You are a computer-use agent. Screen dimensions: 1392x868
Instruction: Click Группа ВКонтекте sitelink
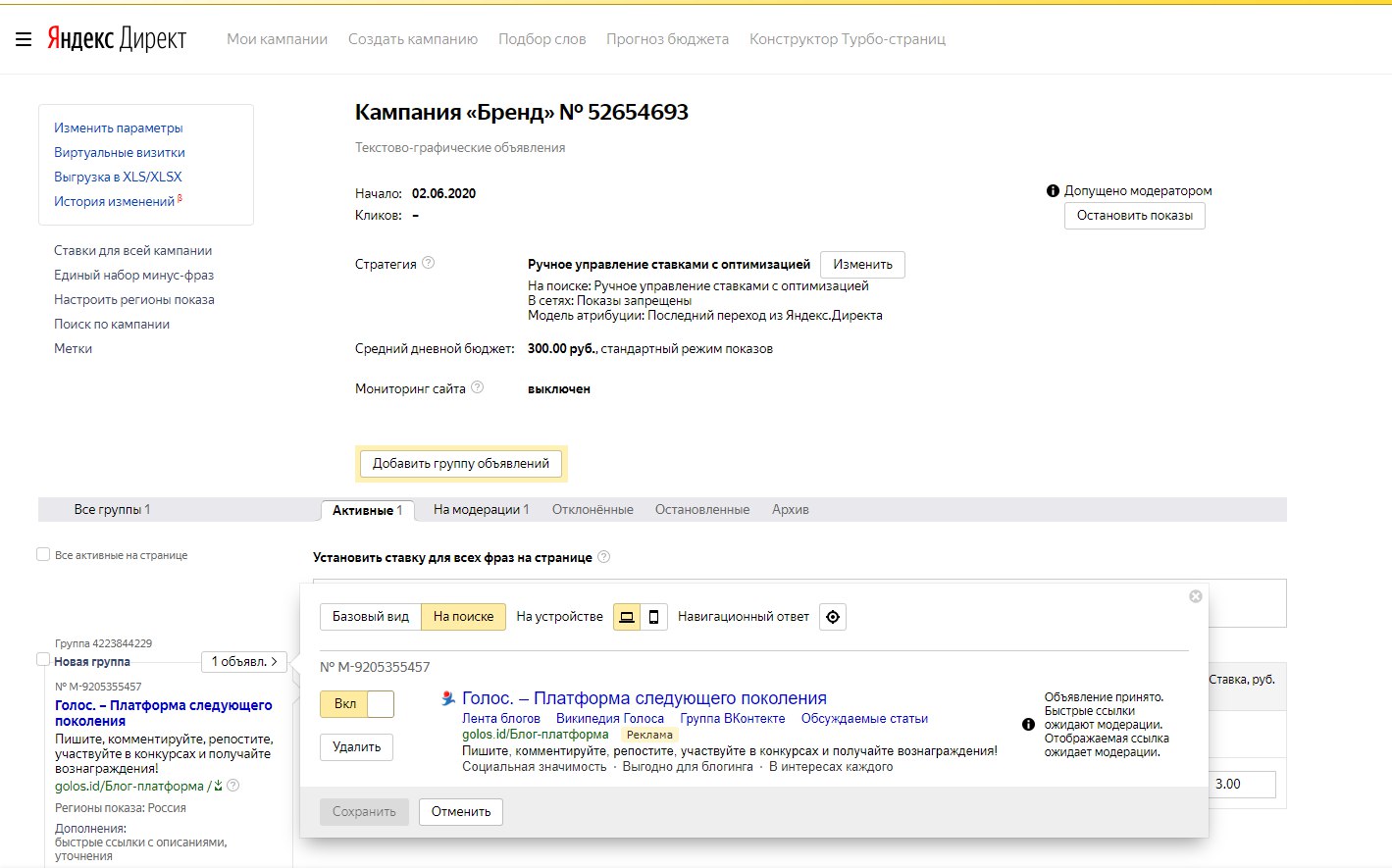point(733,719)
